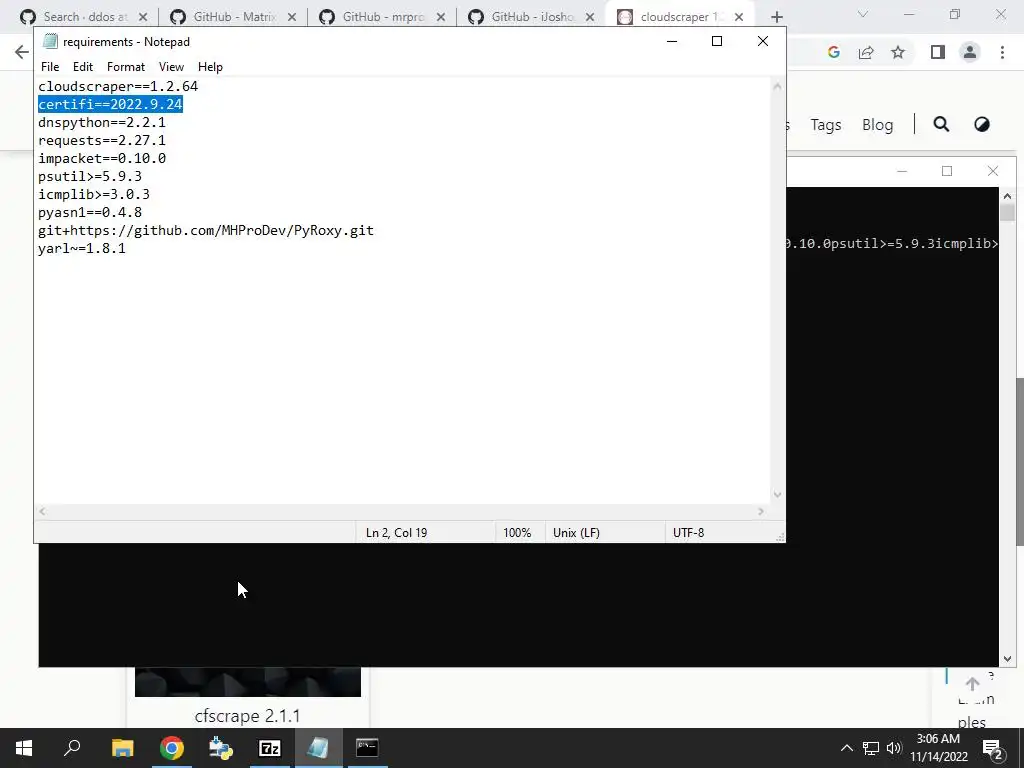Close the 'GitHub - iJosho' Chrome tab
Viewport: 1024px width, 768px height.
point(590,17)
